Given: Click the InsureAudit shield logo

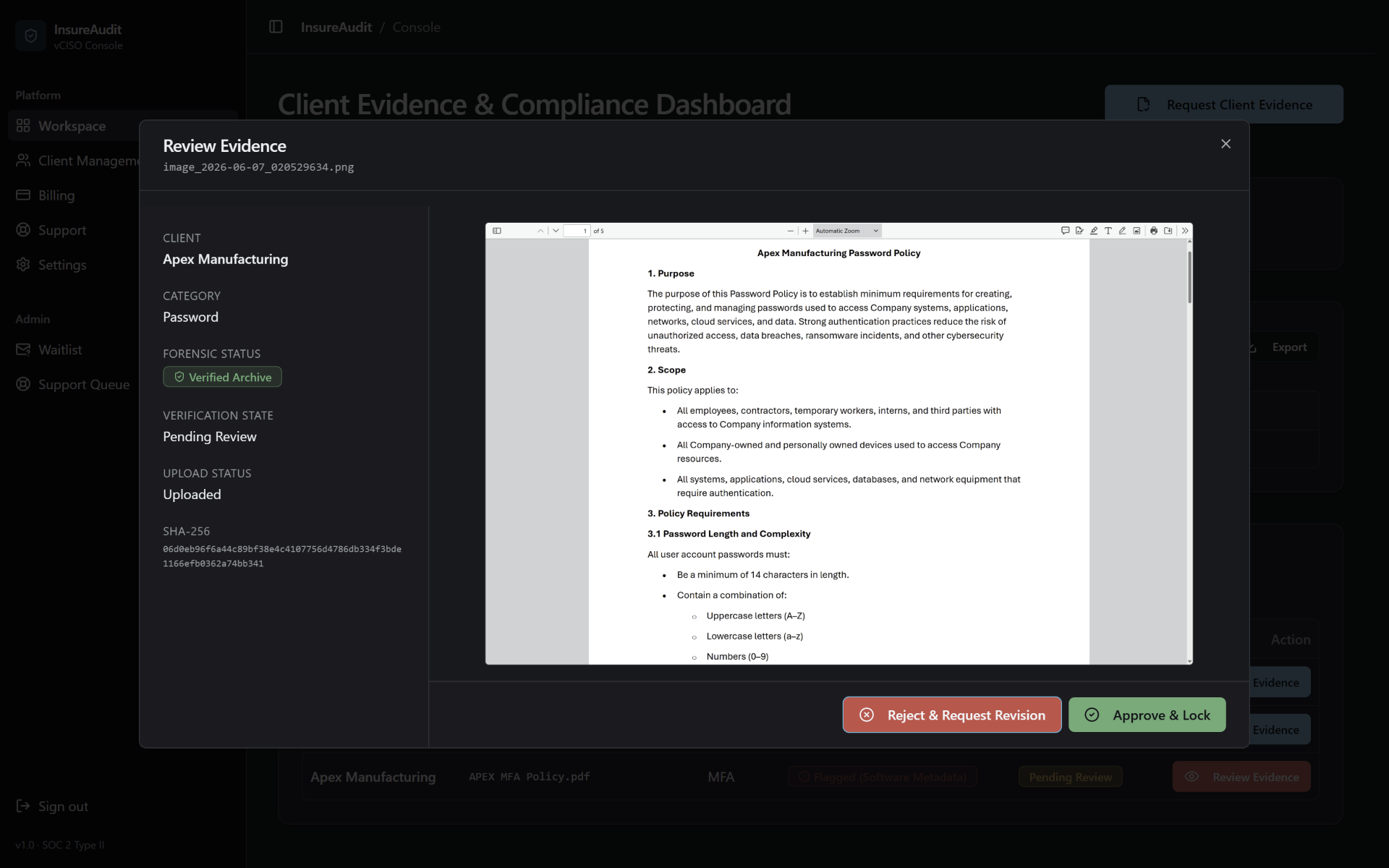Looking at the screenshot, I should click(30, 36).
